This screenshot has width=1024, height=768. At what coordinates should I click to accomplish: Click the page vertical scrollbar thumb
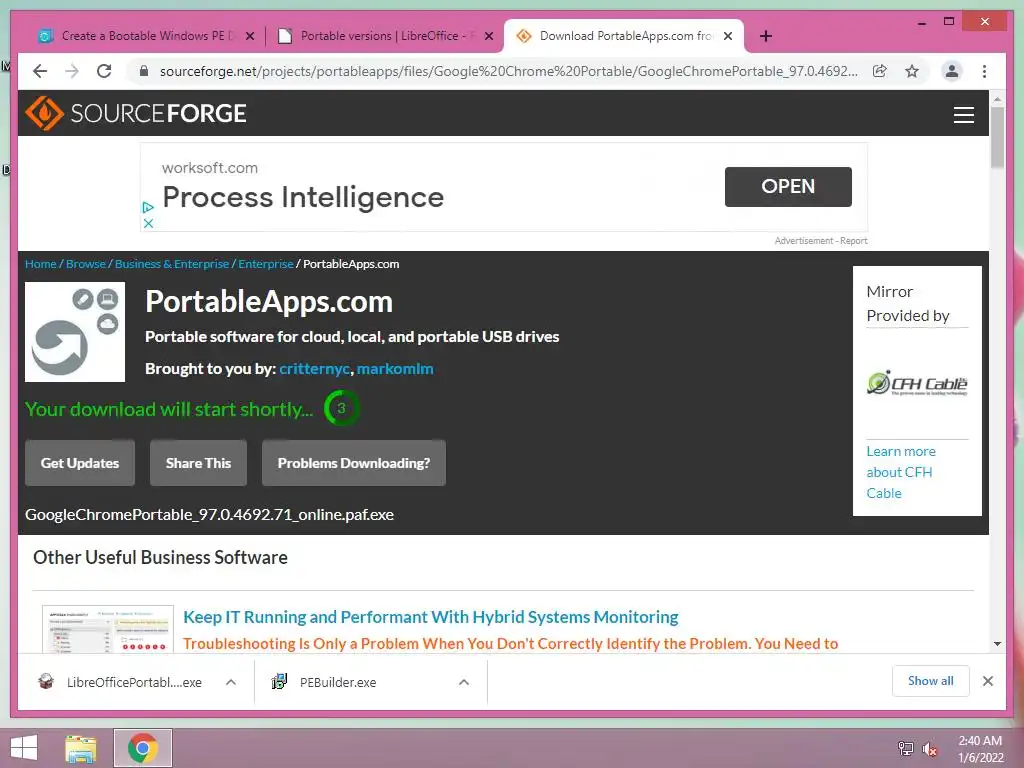997,138
